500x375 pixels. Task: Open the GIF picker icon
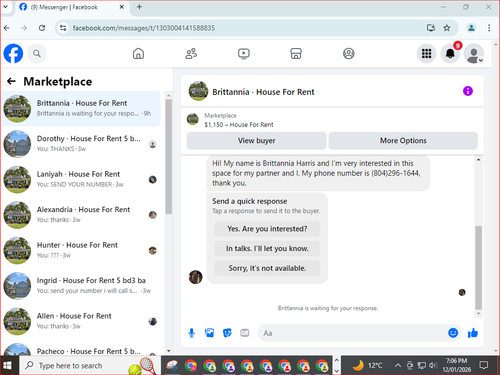tap(245, 333)
